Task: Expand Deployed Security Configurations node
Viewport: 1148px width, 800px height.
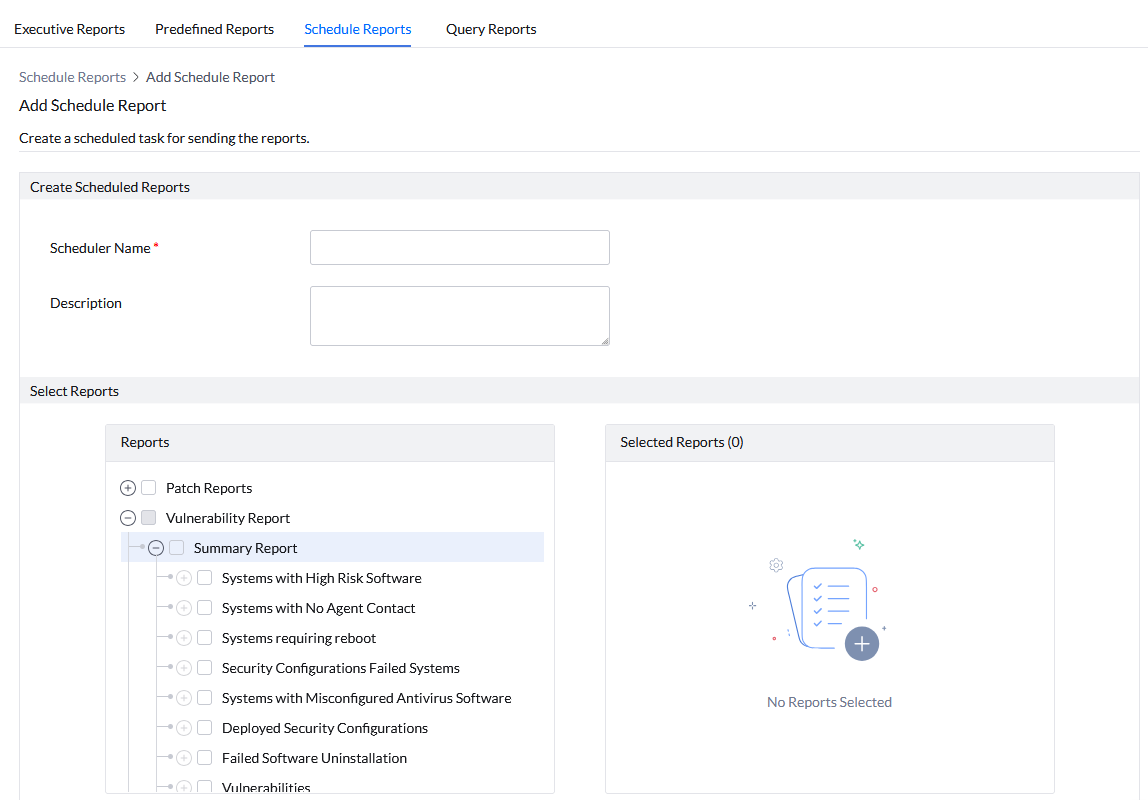Action: pyautogui.click(x=183, y=727)
